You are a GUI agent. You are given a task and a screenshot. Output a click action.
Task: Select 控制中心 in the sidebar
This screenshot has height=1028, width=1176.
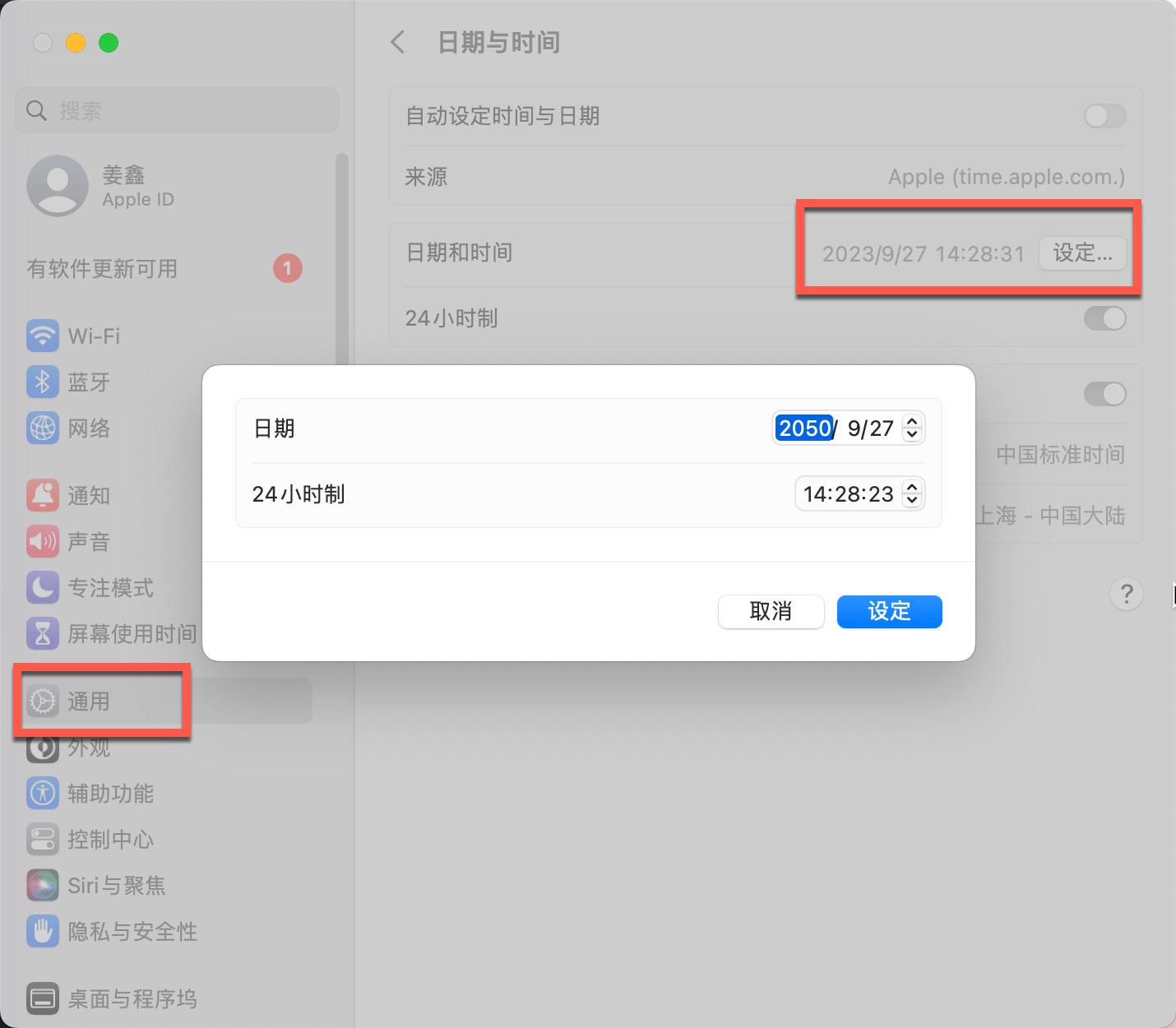[x=110, y=839]
